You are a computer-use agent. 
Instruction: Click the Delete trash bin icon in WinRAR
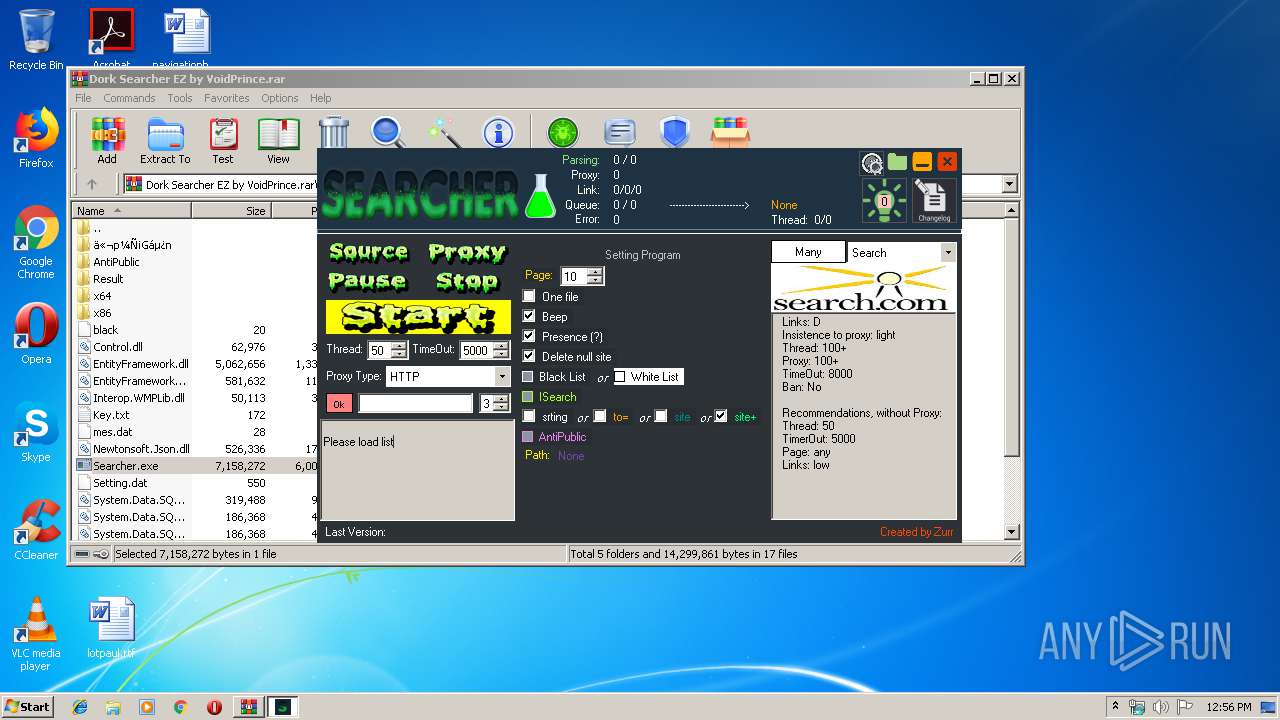333,132
